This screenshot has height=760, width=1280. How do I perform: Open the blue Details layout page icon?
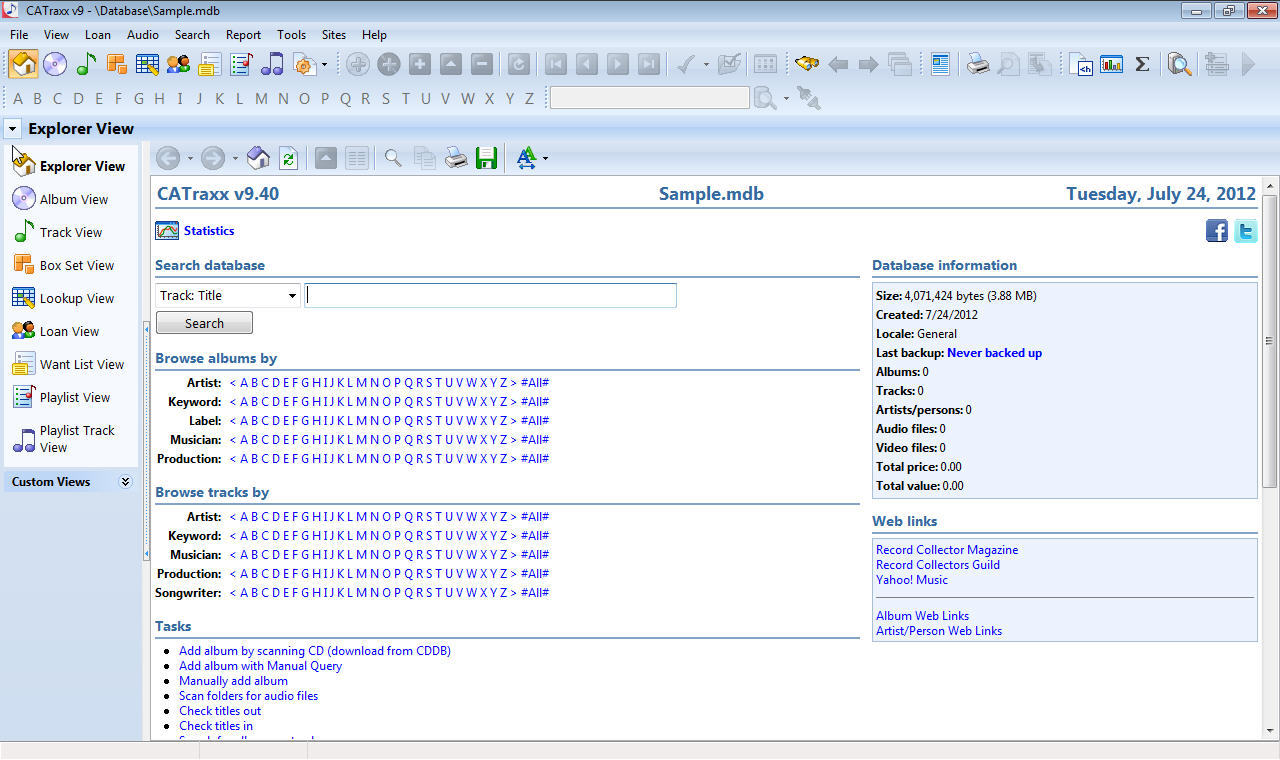pos(940,64)
